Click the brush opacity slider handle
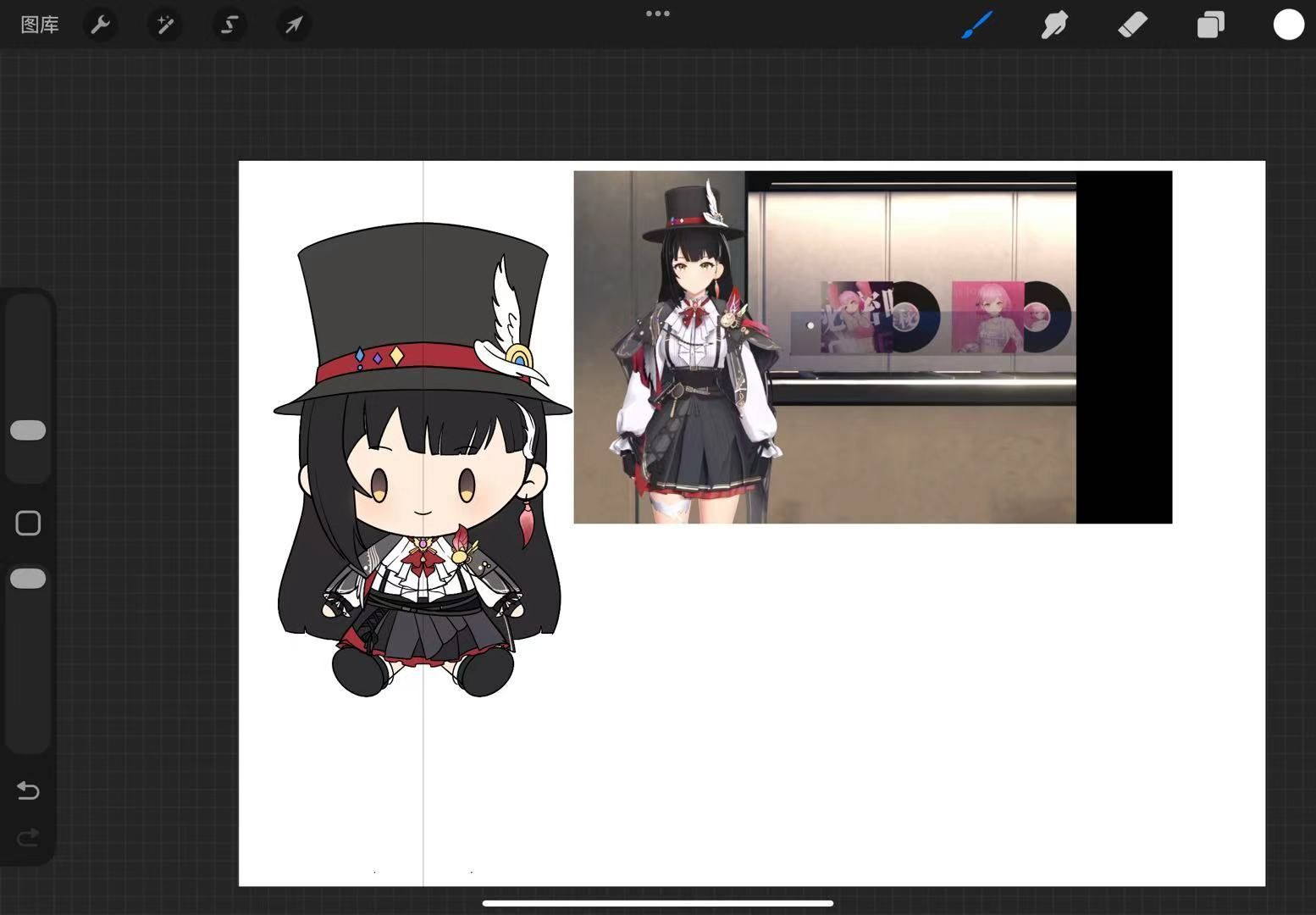This screenshot has width=1316, height=915. 28,579
